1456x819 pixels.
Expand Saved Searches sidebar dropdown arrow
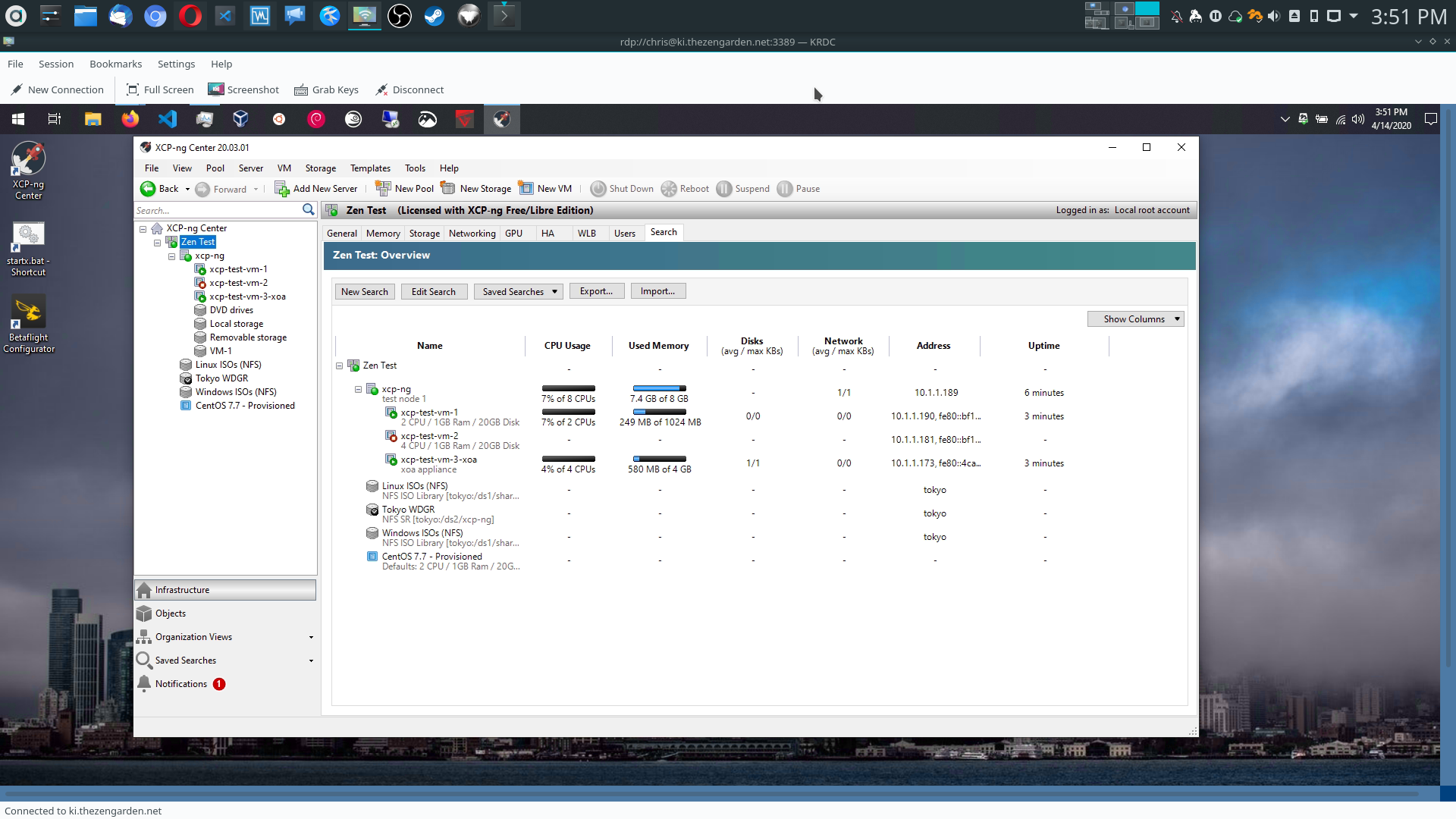pyautogui.click(x=311, y=661)
